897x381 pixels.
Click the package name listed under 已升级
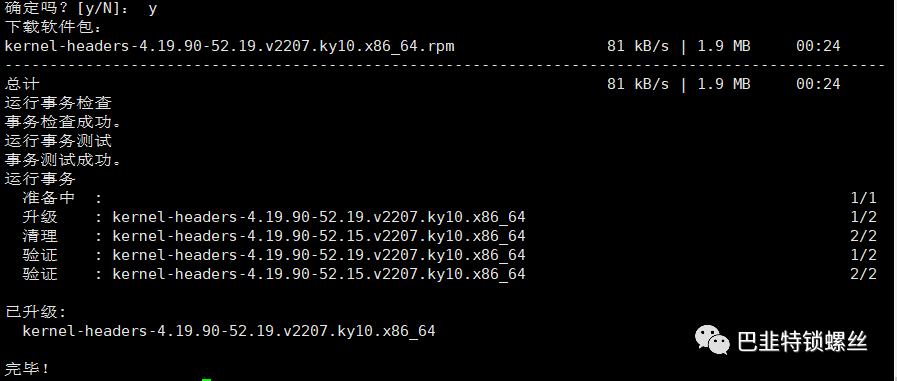[x=229, y=331]
